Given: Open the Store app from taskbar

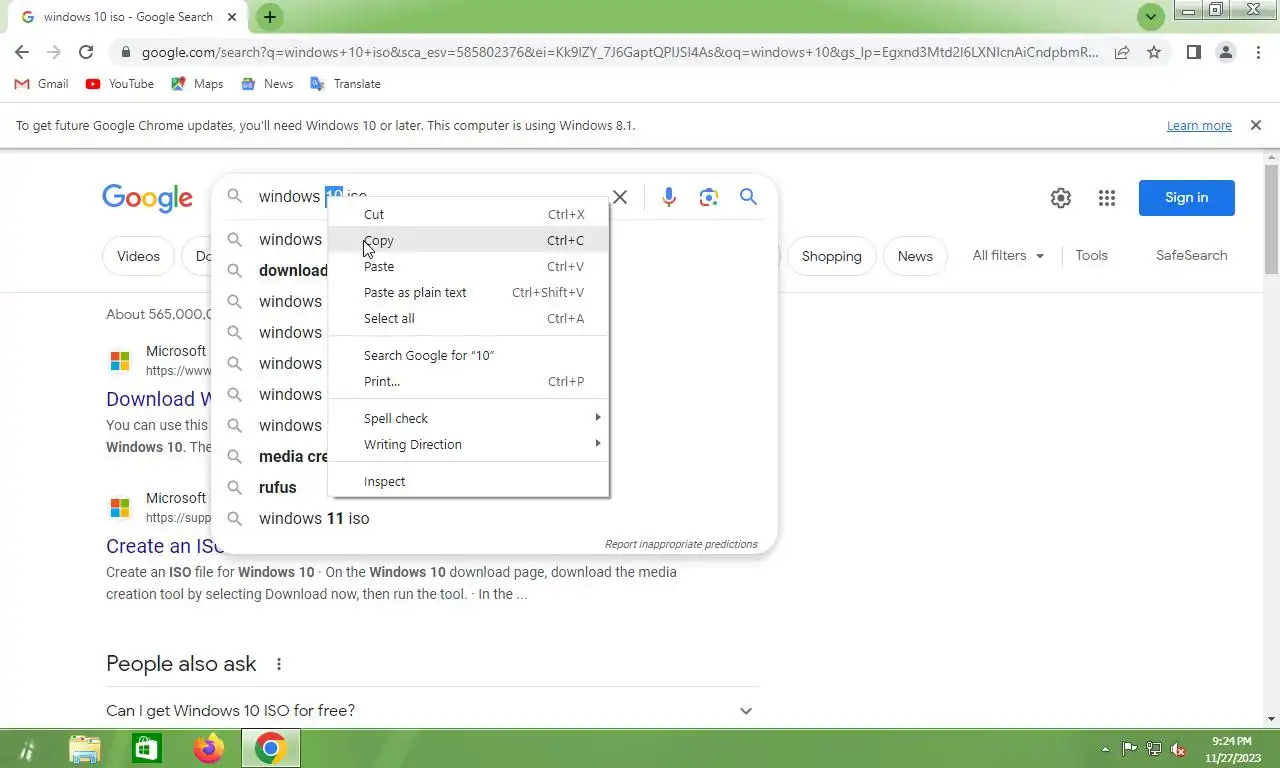Looking at the screenshot, I should (x=147, y=748).
